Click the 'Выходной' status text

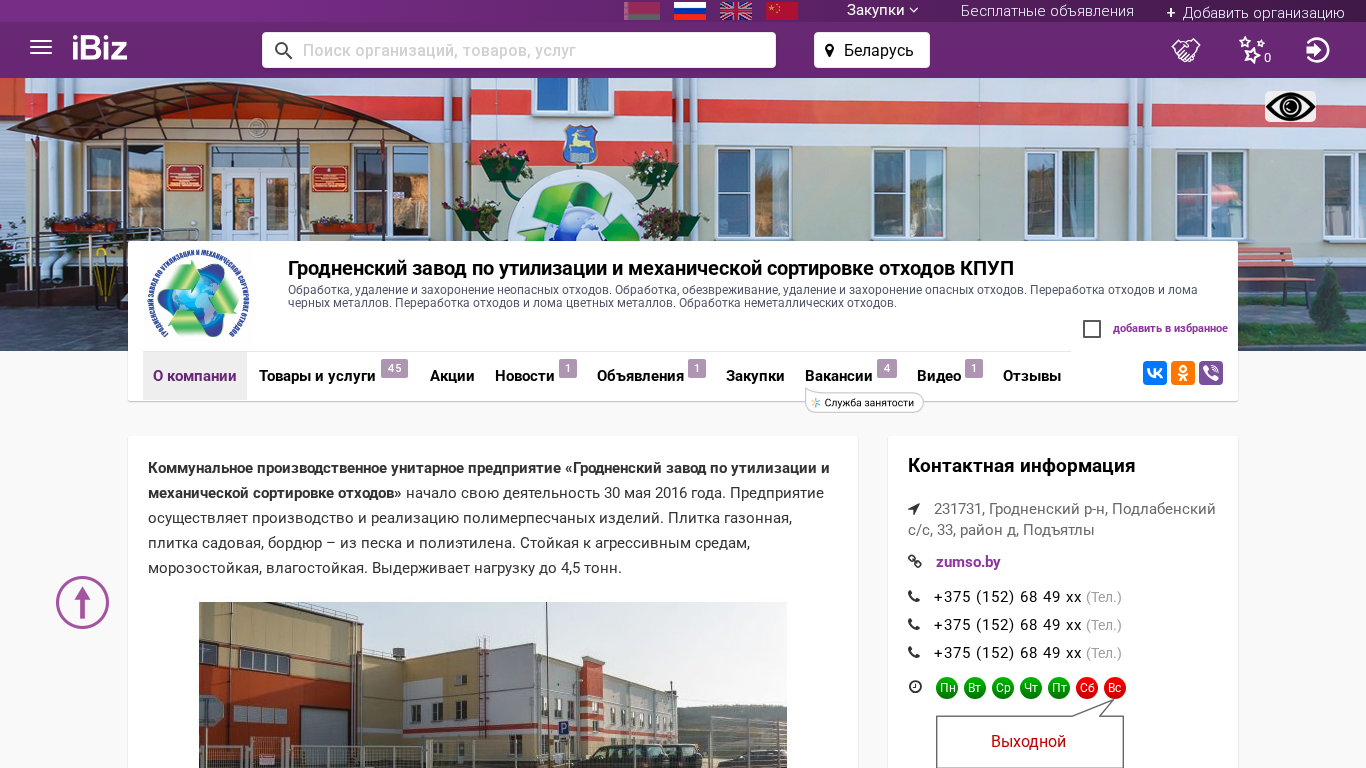click(1028, 742)
